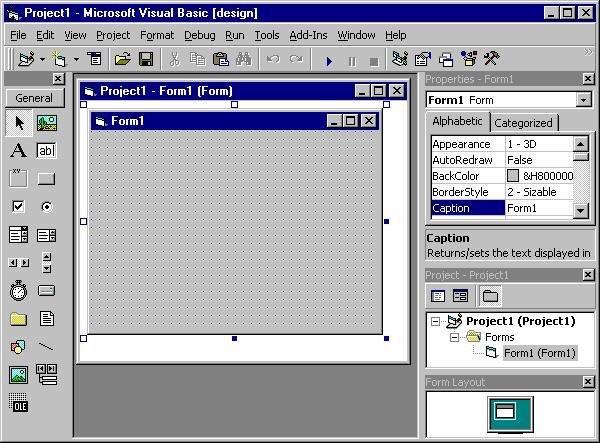This screenshot has height=443, width=600.
Task: Select the ListBox control tool
Action: (x=47, y=235)
